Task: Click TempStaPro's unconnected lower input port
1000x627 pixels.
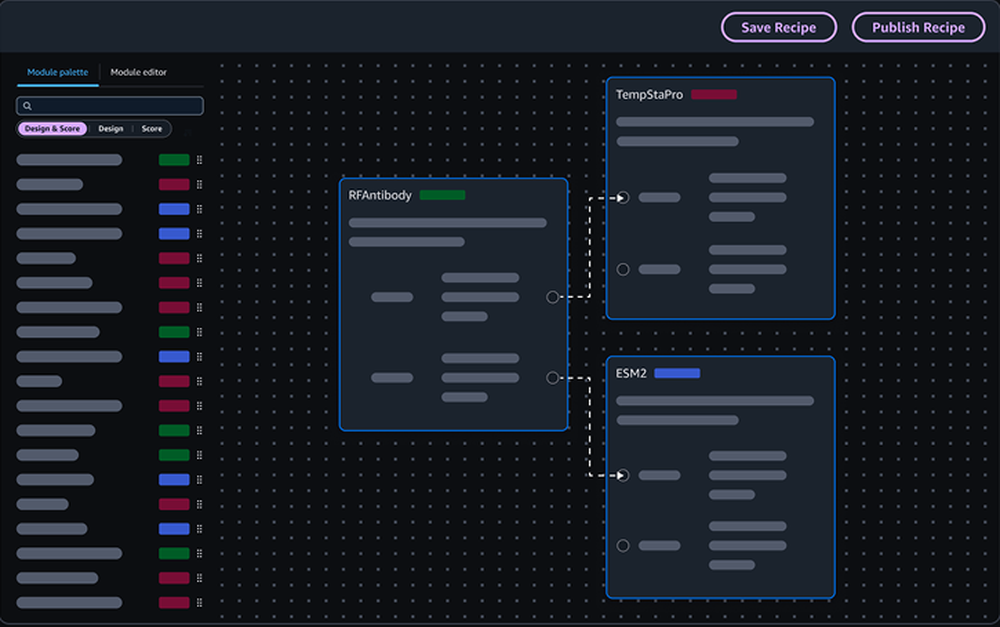Action: [623, 270]
